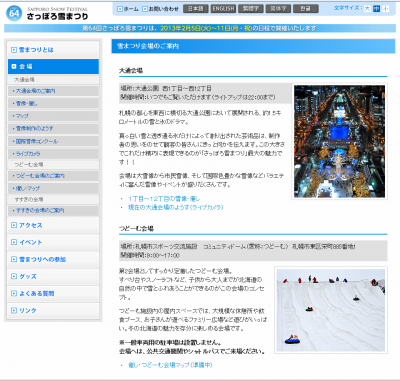The height and width of the screenshot is (381, 400).
Task: Select よくある質問 in the sidebar
Action: (53, 293)
